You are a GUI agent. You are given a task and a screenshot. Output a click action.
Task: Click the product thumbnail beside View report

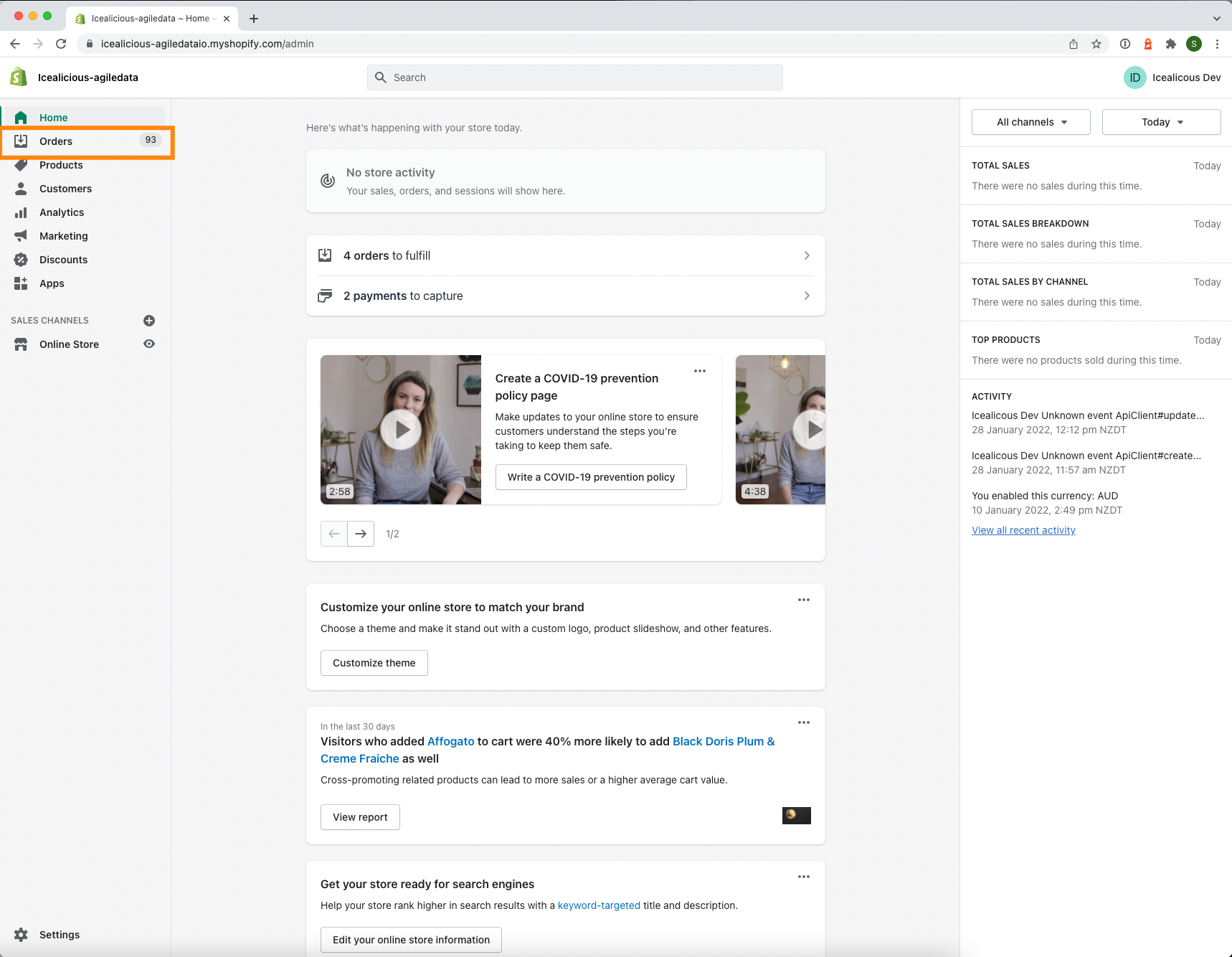[x=797, y=815]
